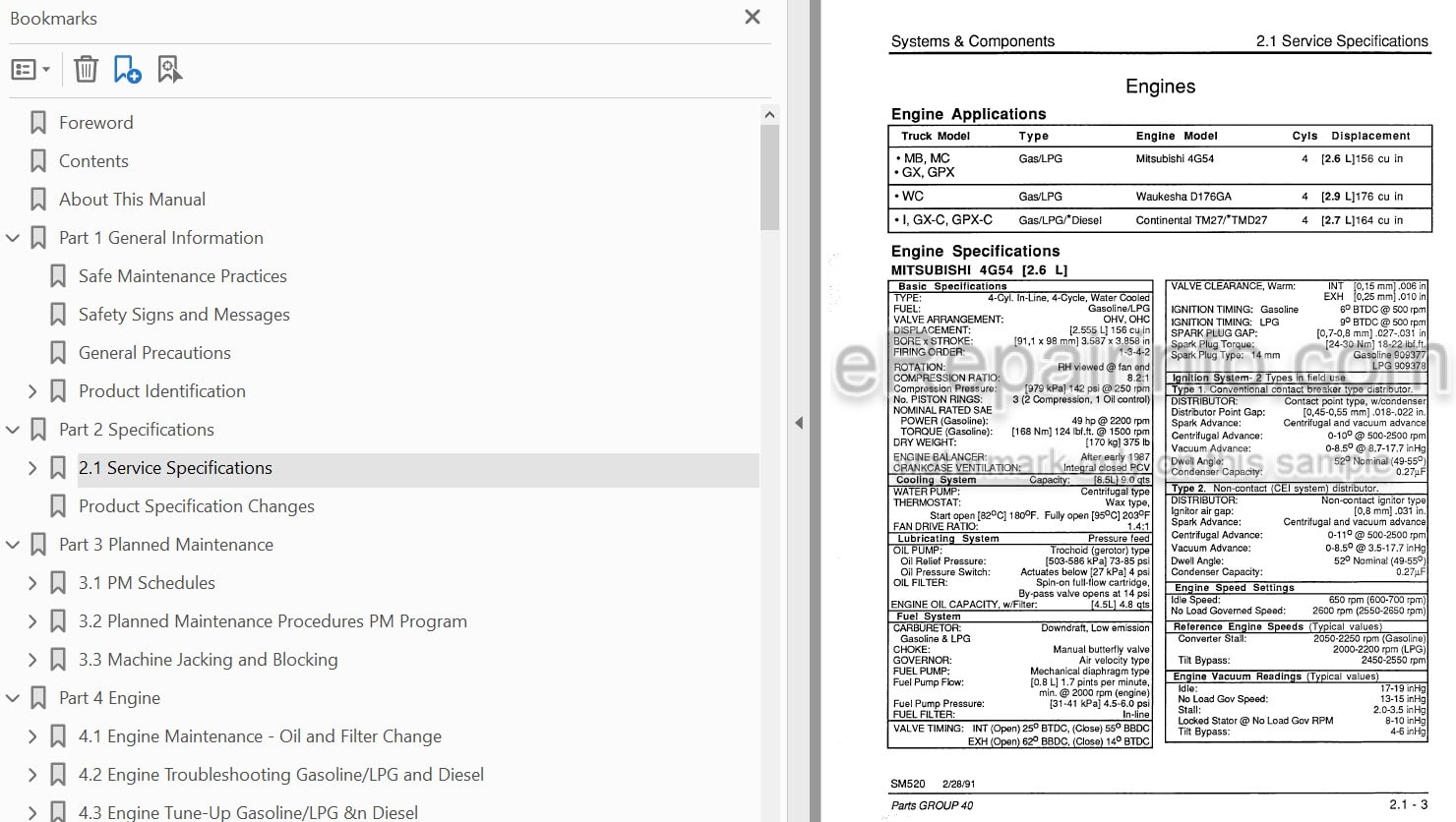
Task: Find the current bookmark icon
Action: (x=169, y=69)
